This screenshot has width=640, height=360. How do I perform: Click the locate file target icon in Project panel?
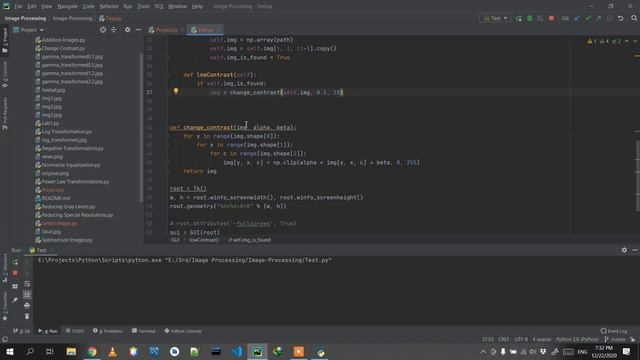[103, 30]
